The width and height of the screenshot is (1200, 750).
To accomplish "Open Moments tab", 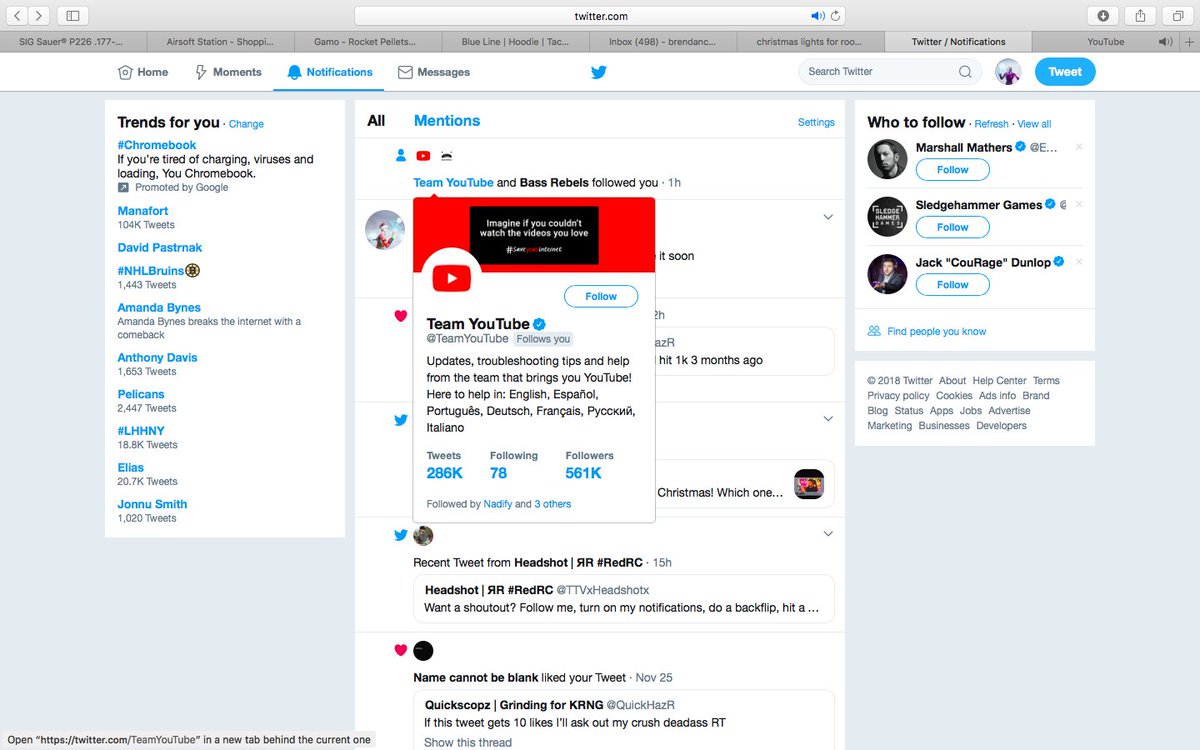I will coord(228,72).
